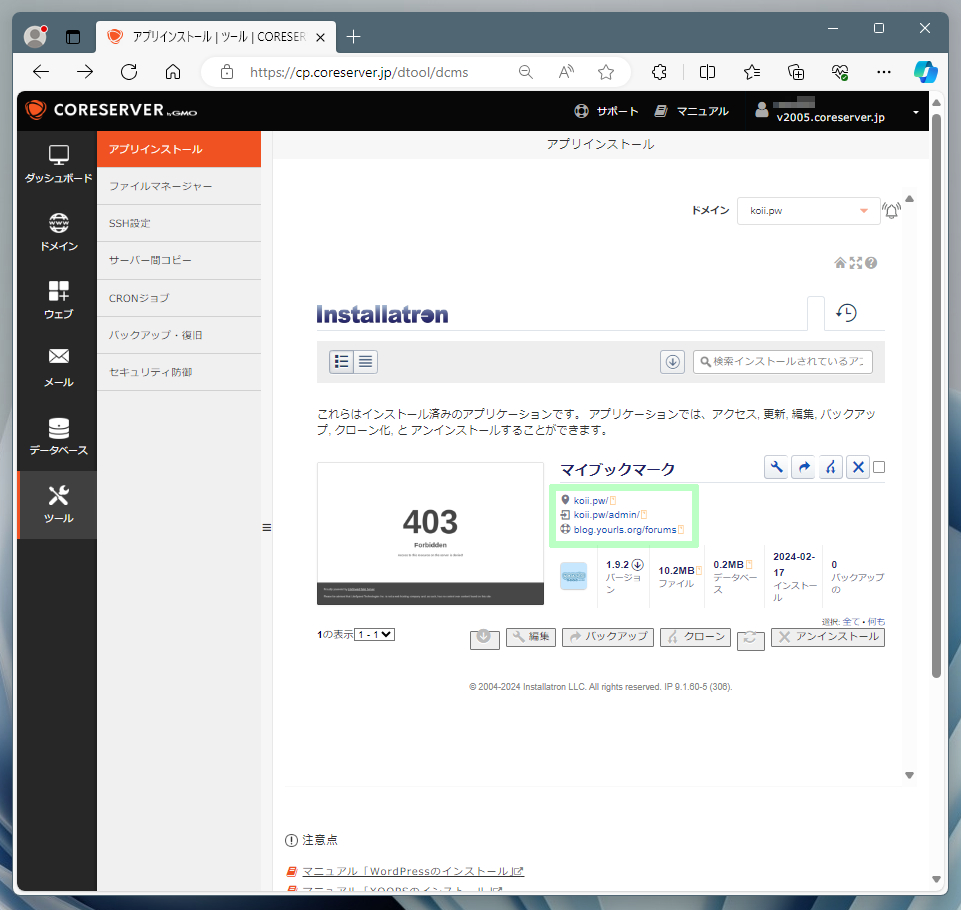Tick the マイブックマーク selection checkbox

pos(879,467)
